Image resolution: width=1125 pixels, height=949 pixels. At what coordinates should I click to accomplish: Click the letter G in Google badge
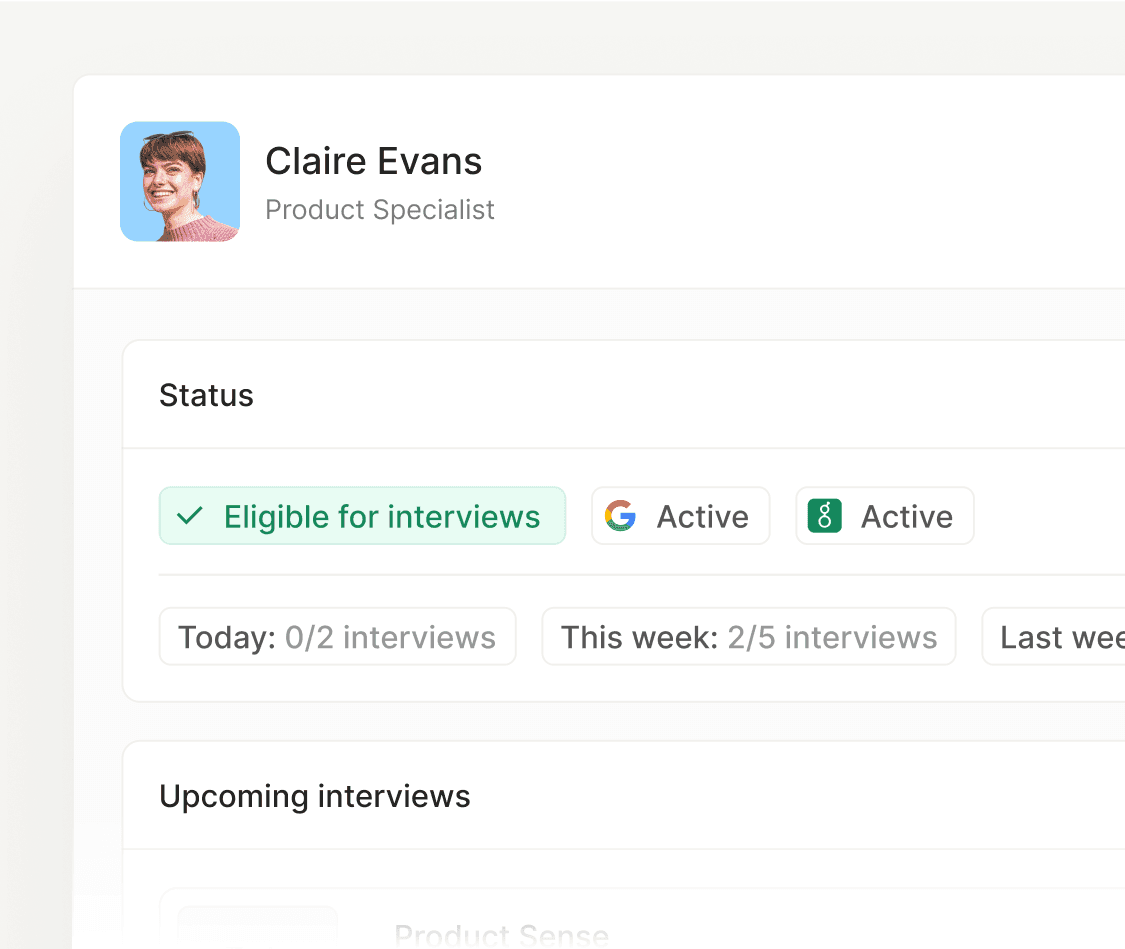pyautogui.click(x=620, y=516)
